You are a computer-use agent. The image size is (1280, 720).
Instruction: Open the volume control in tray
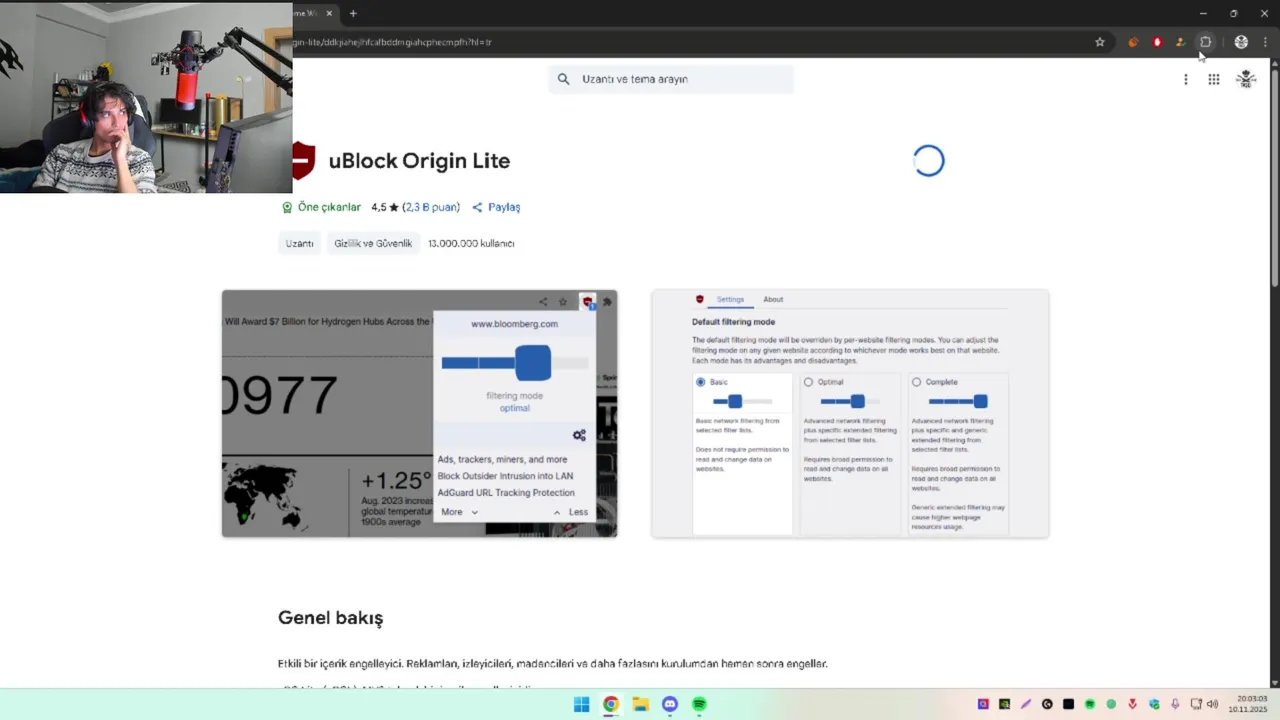[x=1213, y=704]
